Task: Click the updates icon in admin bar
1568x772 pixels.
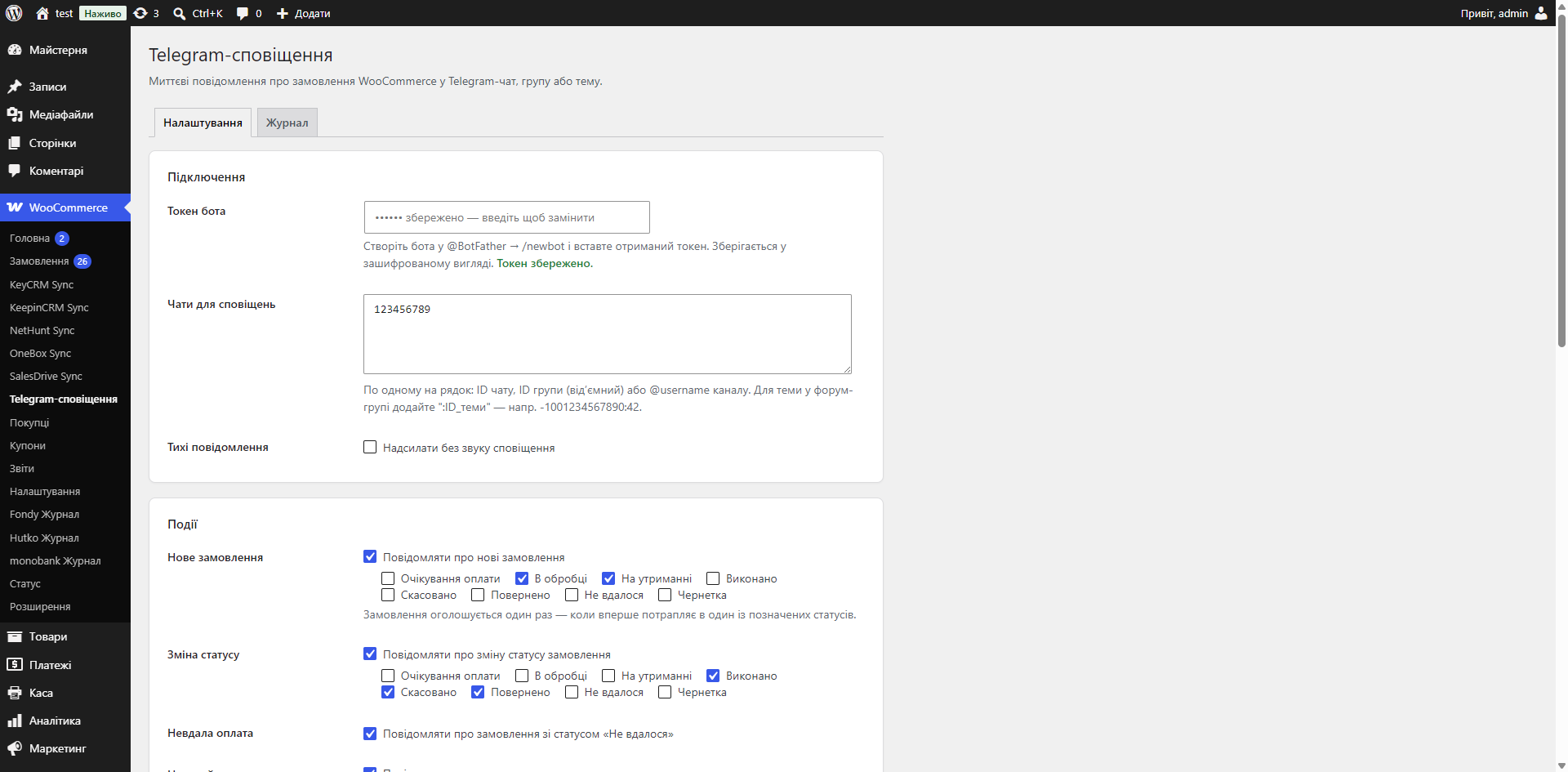Action: (x=140, y=13)
